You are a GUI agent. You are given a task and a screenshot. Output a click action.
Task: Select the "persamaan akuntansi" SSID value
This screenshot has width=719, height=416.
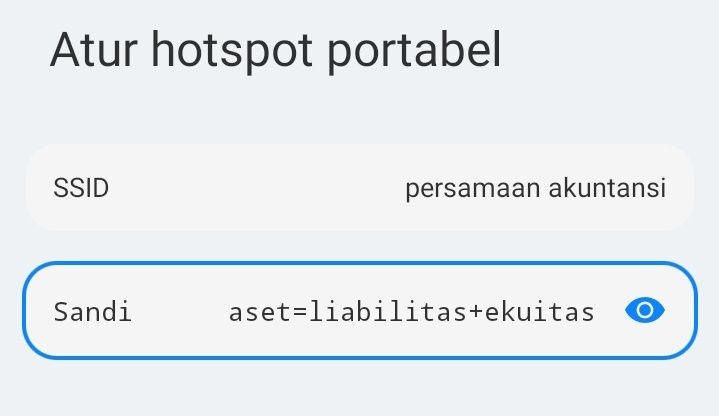(535, 189)
